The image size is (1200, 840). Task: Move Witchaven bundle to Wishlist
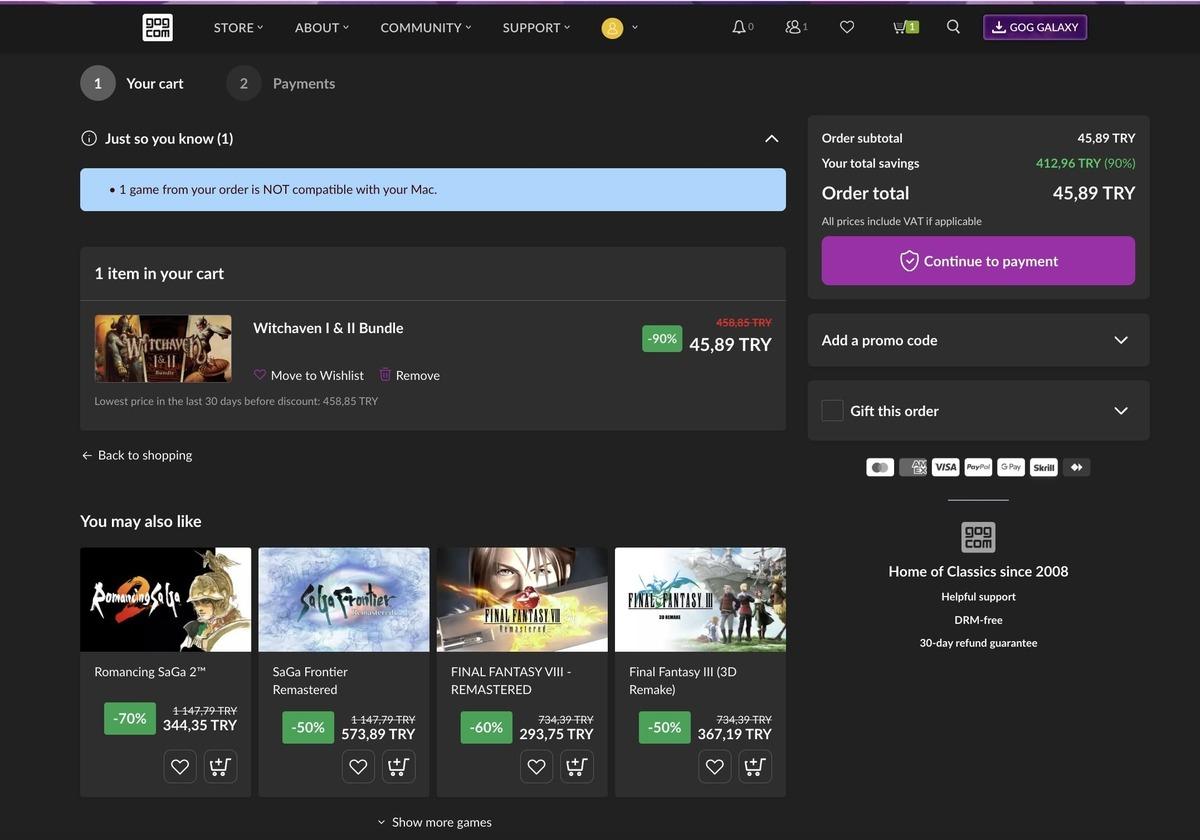click(309, 375)
